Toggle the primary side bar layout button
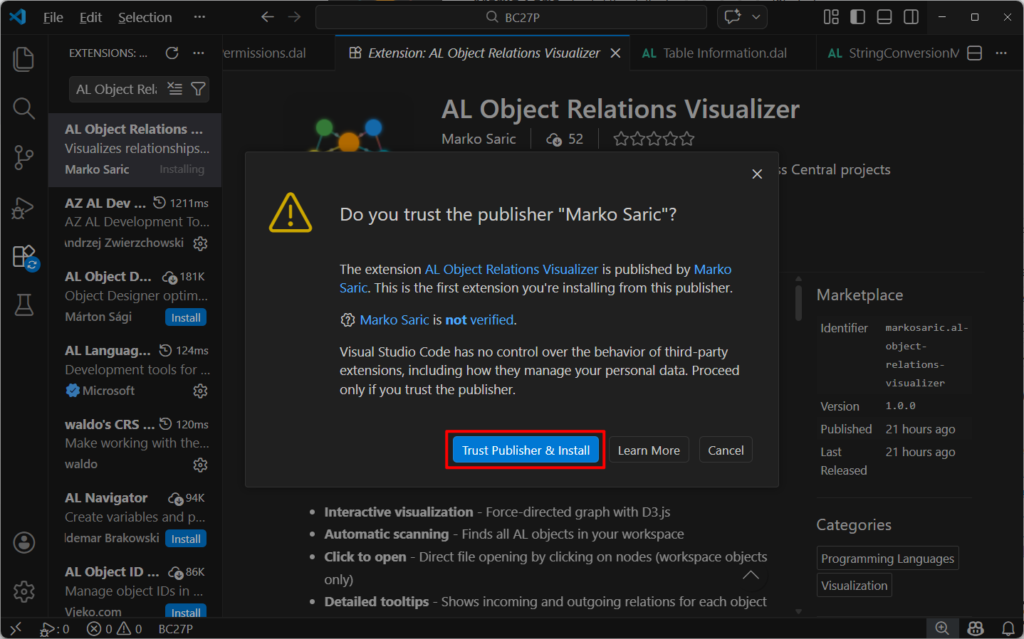Image resolution: width=1024 pixels, height=639 pixels. (857, 17)
